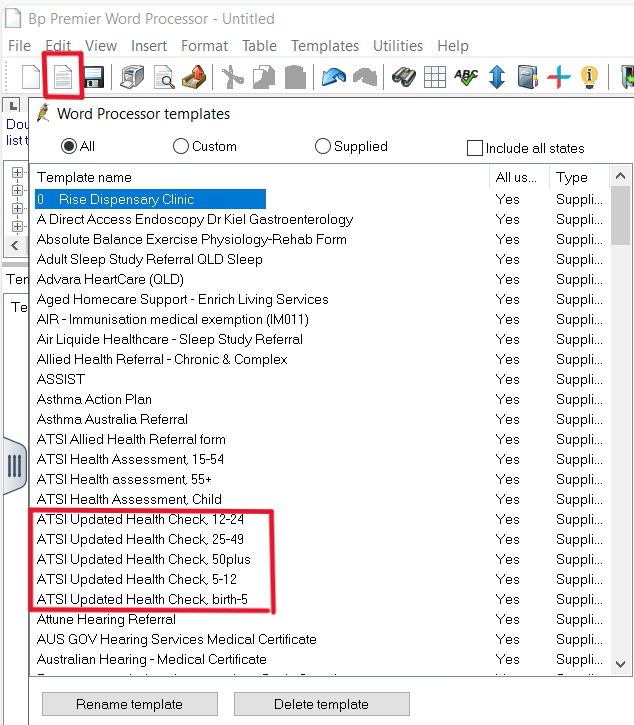
Task: Select Allied Health Referral - Chronic & Complex
Action: click(x=162, y=359)
